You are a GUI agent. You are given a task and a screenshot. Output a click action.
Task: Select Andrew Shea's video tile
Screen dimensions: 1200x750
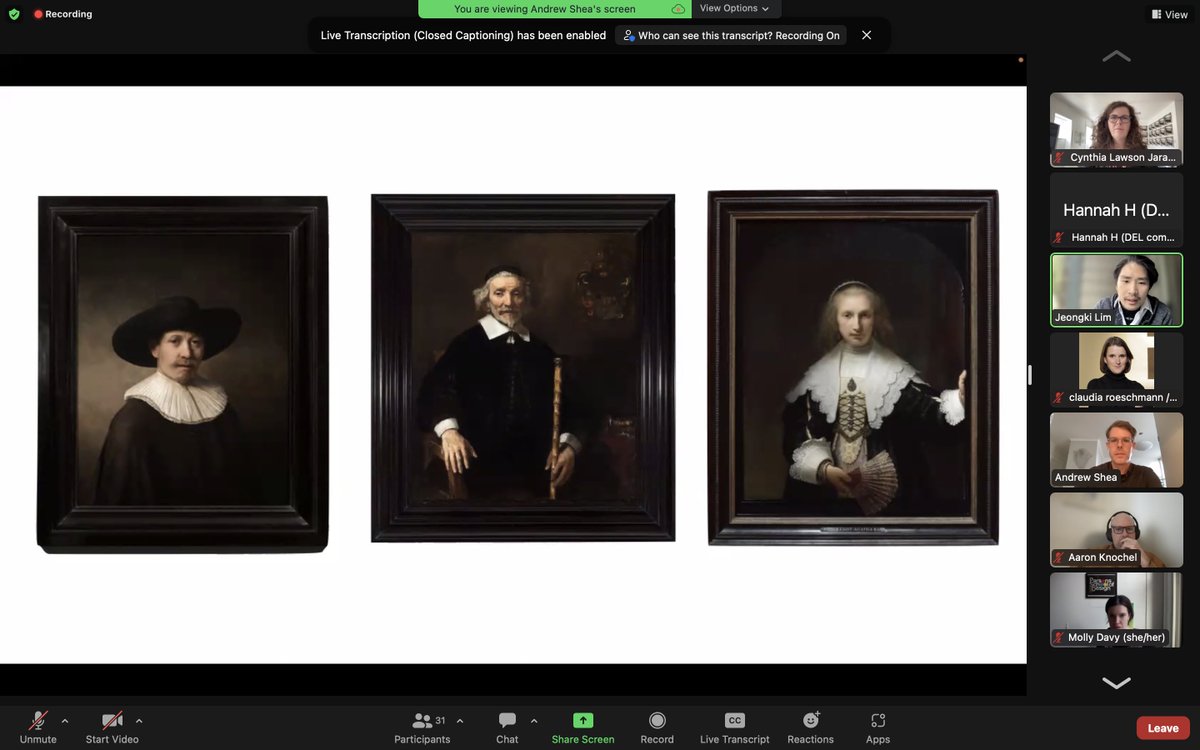click(1116, 450)
